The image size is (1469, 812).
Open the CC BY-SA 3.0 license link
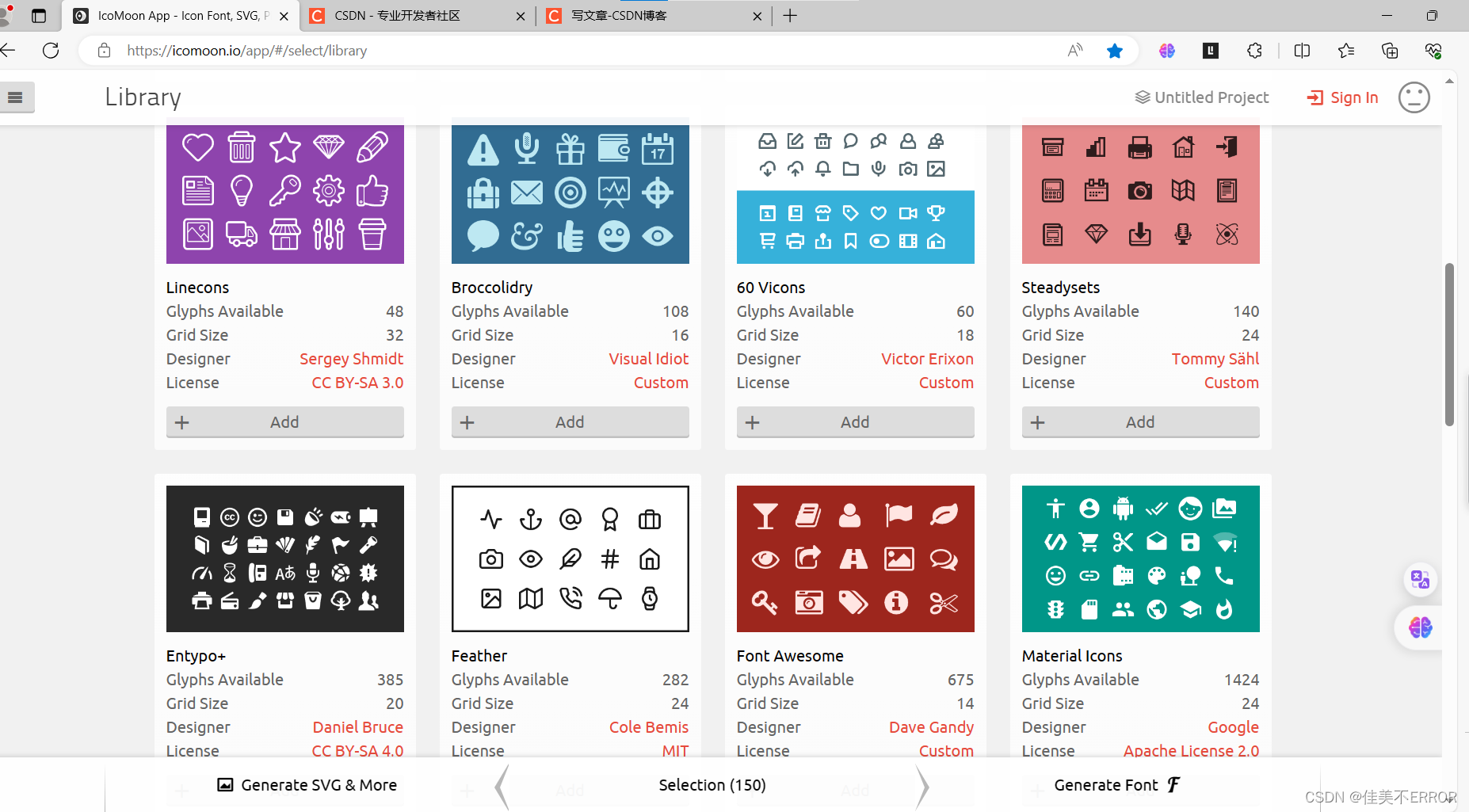coord(357,383)
